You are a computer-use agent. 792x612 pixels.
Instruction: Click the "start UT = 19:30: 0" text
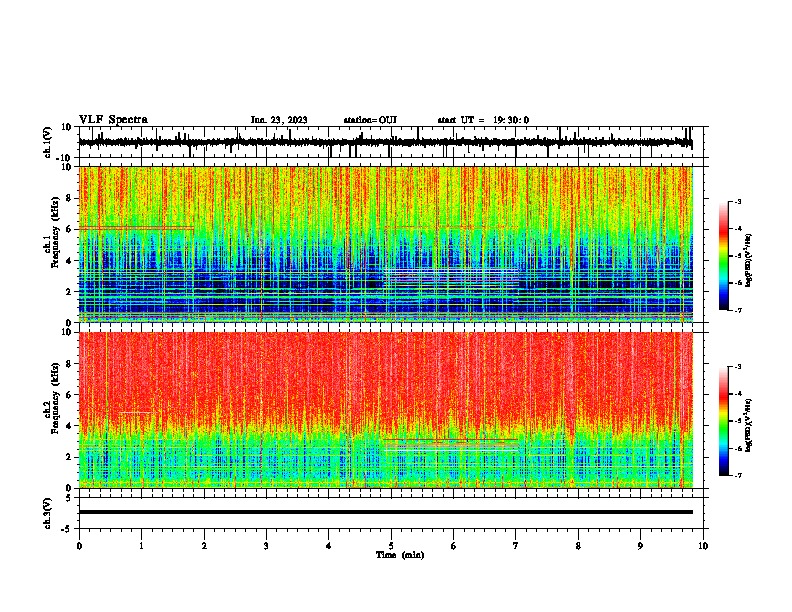tap(483, 120)
